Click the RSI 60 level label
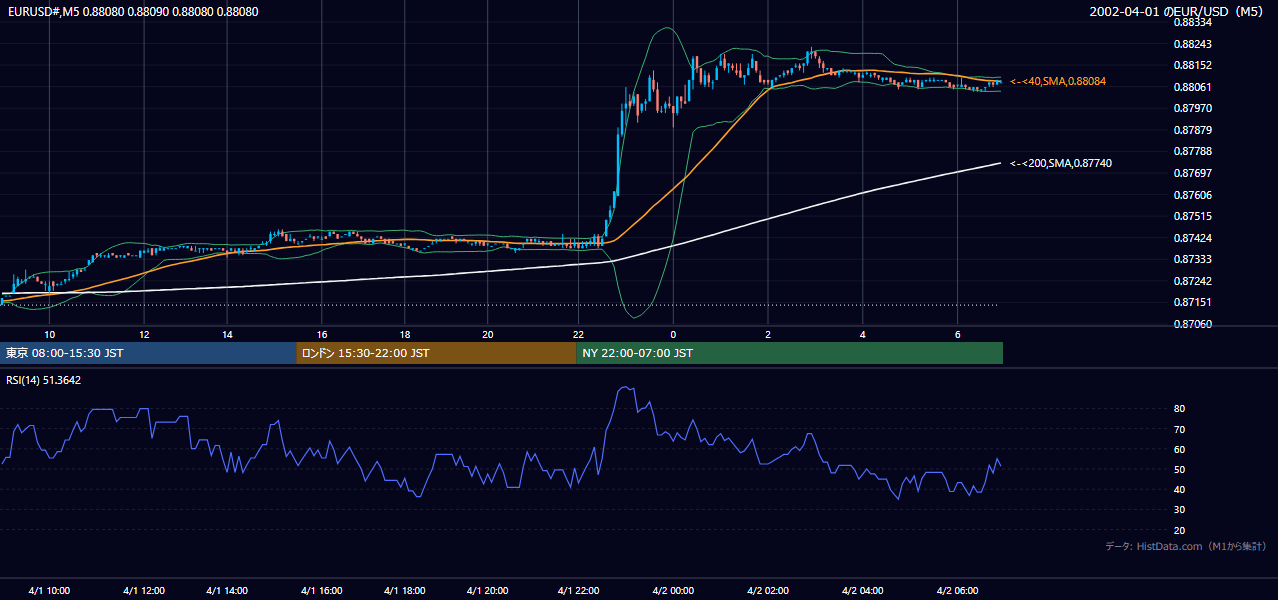The image size is (1278, 600). point(1179,449)
